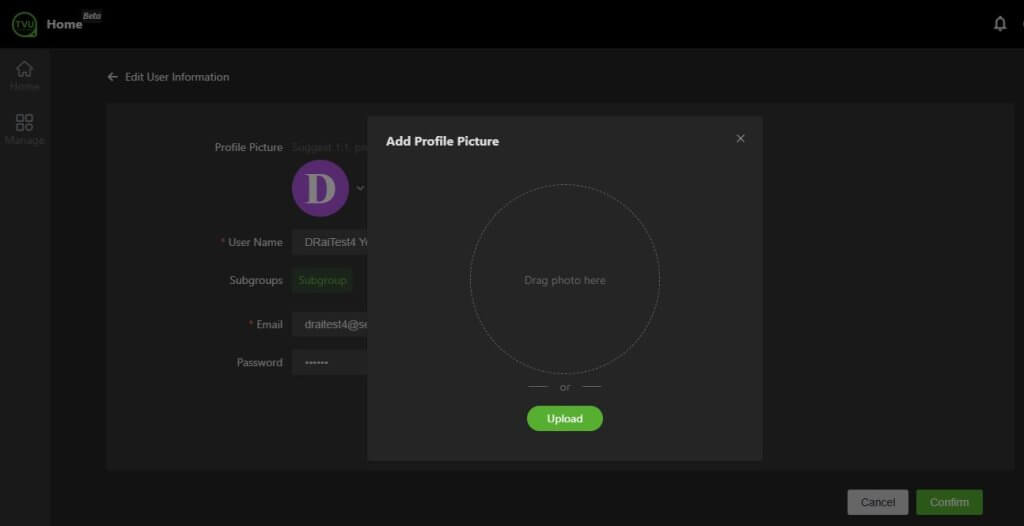Click the Beta badge beside Home
Viewport: 1024px width, 526px height.
(92, 16)
